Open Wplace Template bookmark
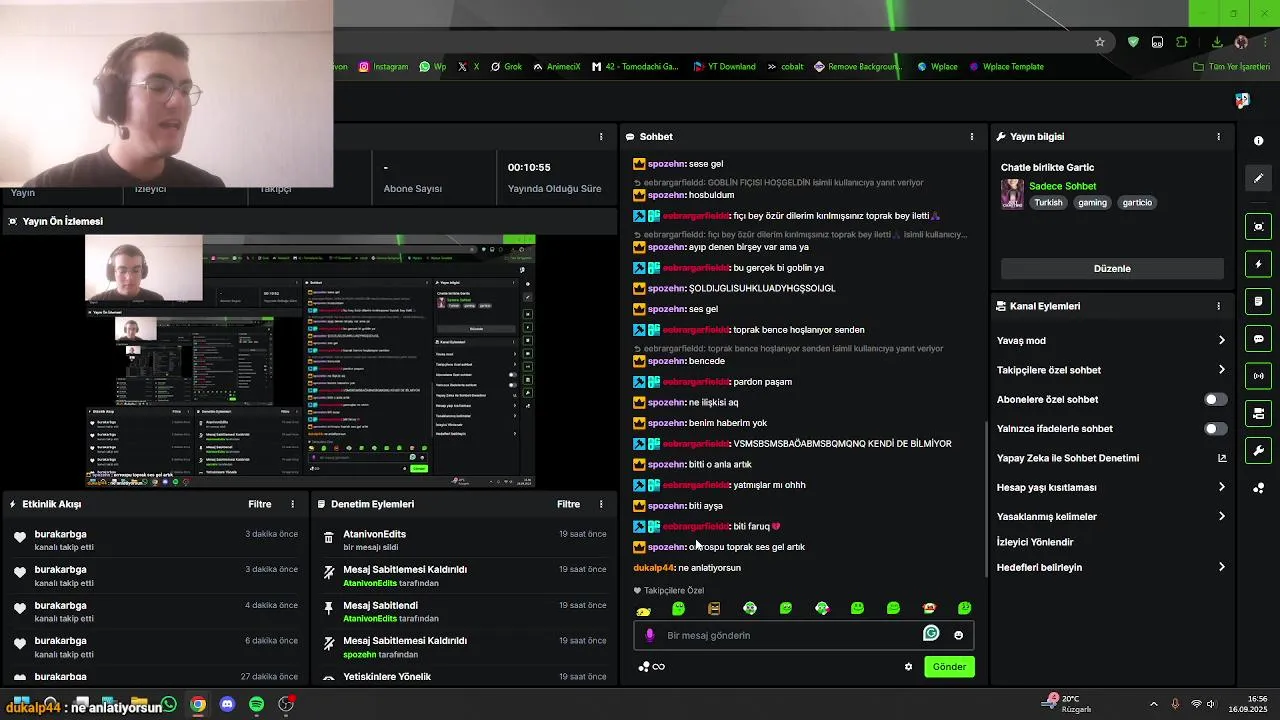This screenshot has width=1280, height=720. click(x=1006, y=67)
